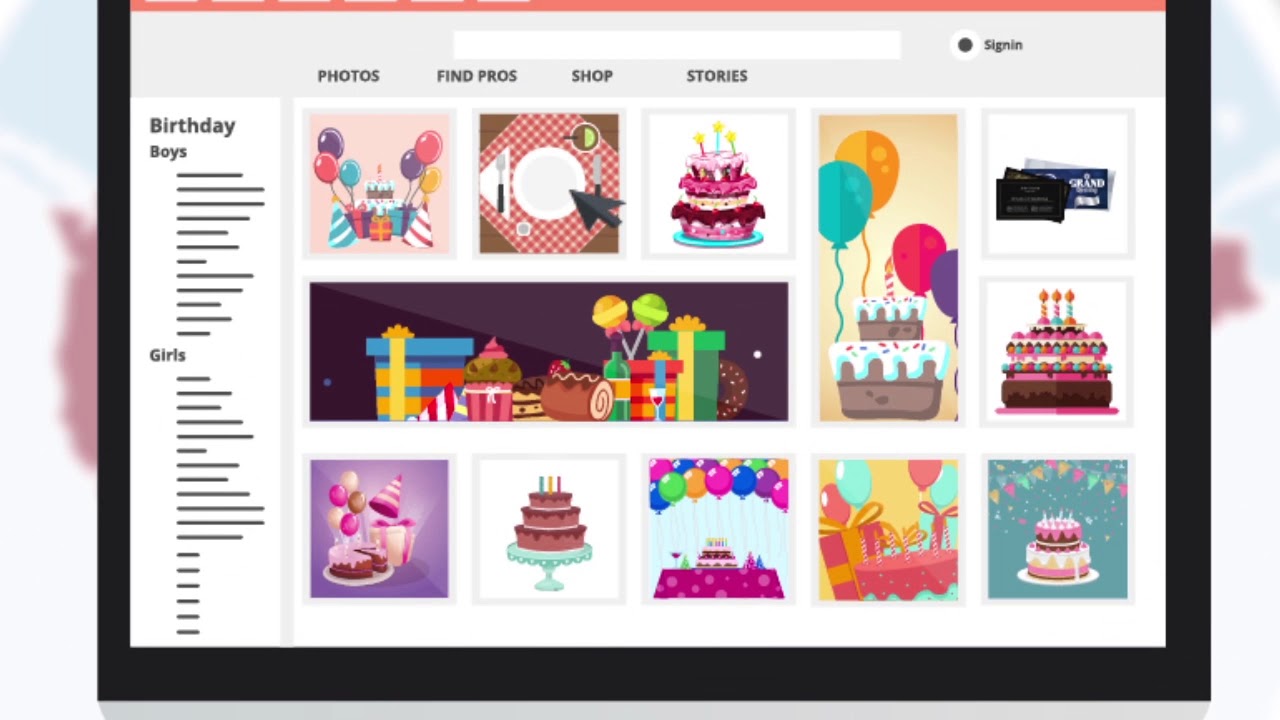Open the STORIES section
1280x720 pixels.
[717, 76]
